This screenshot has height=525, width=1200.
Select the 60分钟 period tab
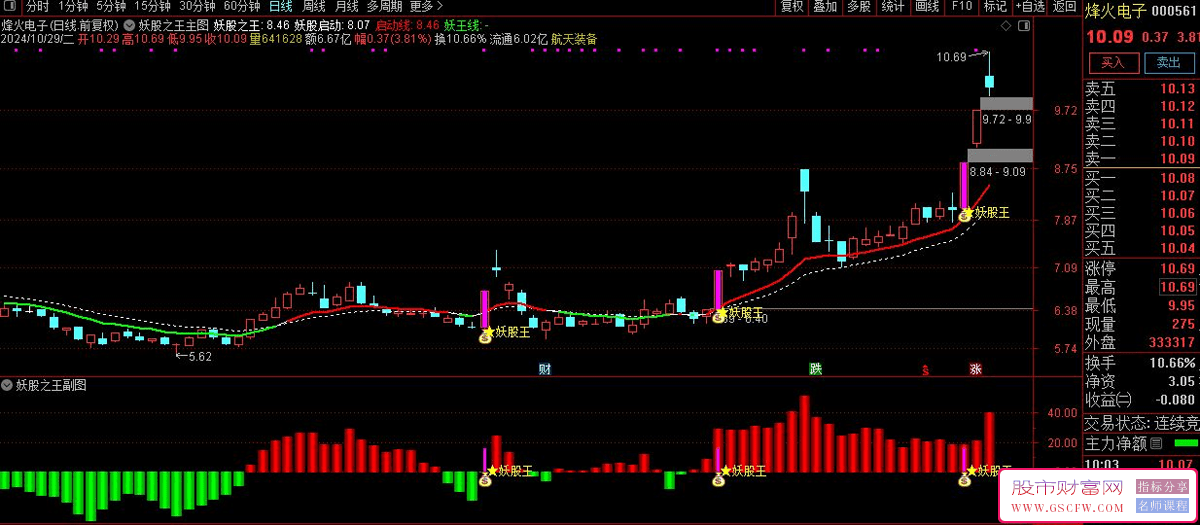click(242, 6)
